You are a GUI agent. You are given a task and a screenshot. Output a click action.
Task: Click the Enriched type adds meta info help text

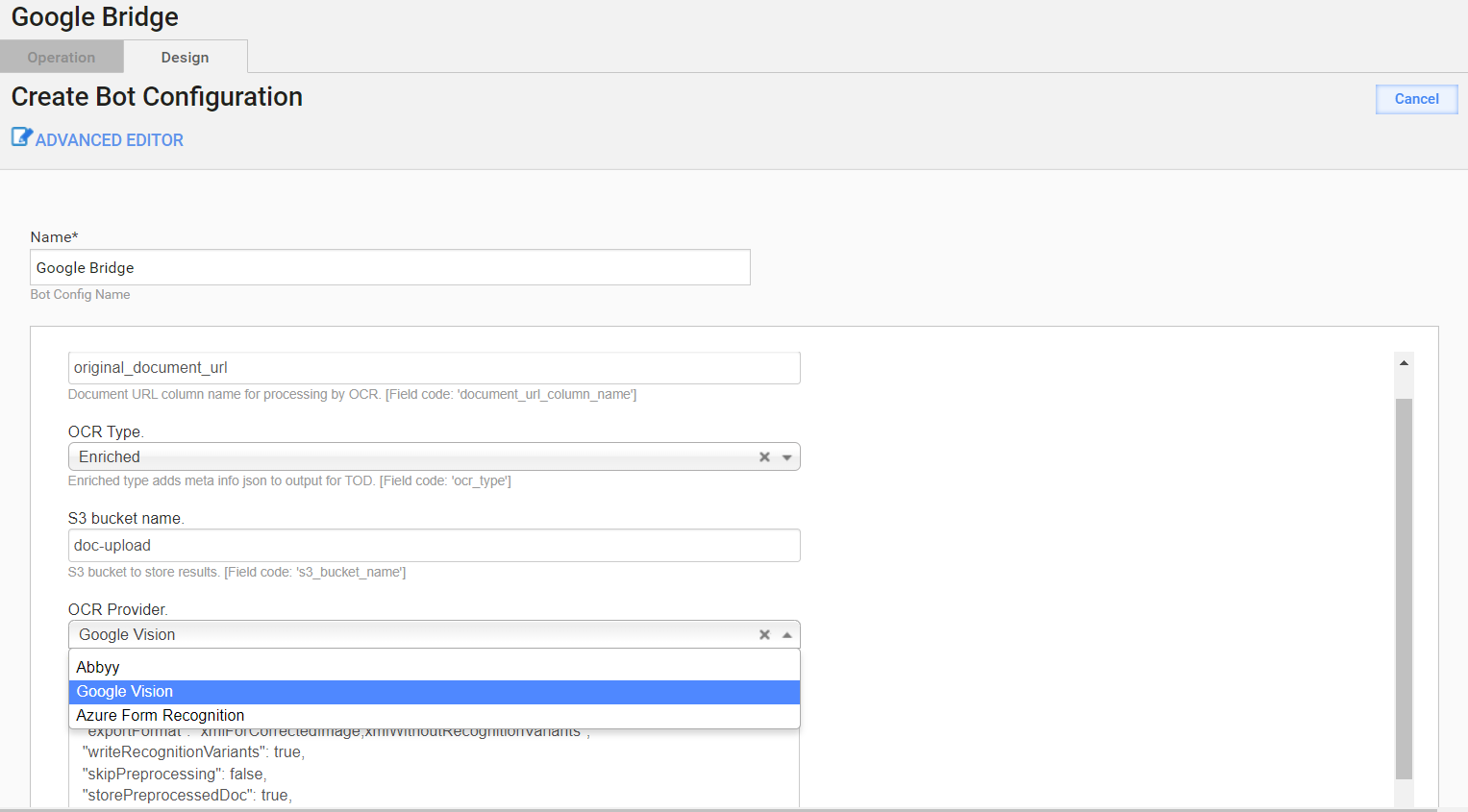point(289,481)
